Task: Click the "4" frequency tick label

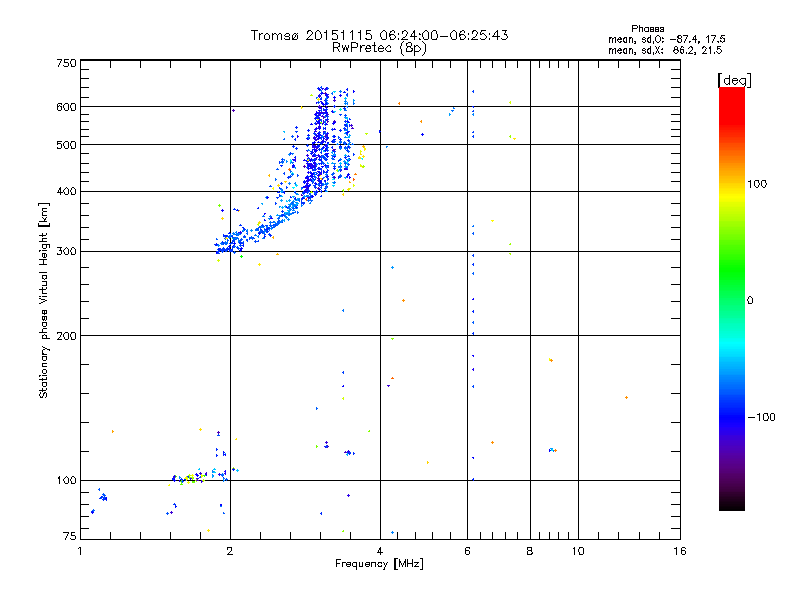Action: 380,551
